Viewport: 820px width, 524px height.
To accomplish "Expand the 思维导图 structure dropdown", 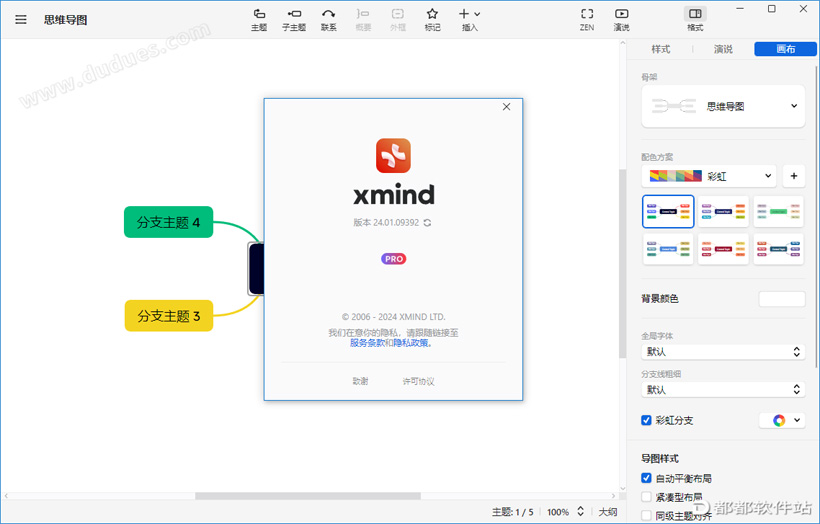I will click(x=723, y=106).
